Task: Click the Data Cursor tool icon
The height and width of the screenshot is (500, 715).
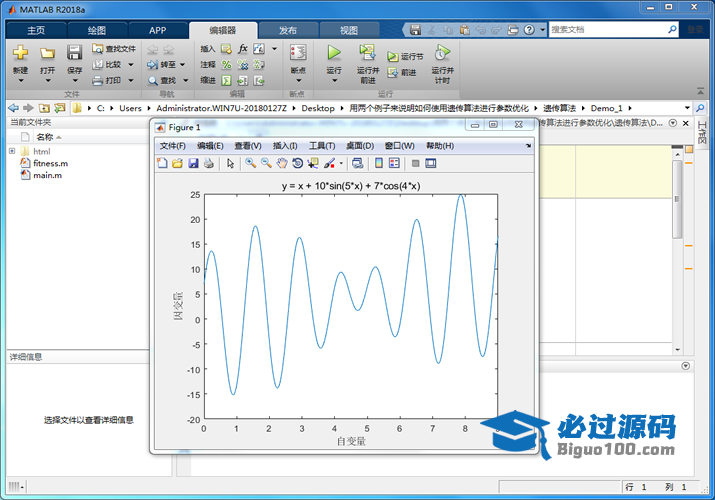Action: click(x=313, y=163)
